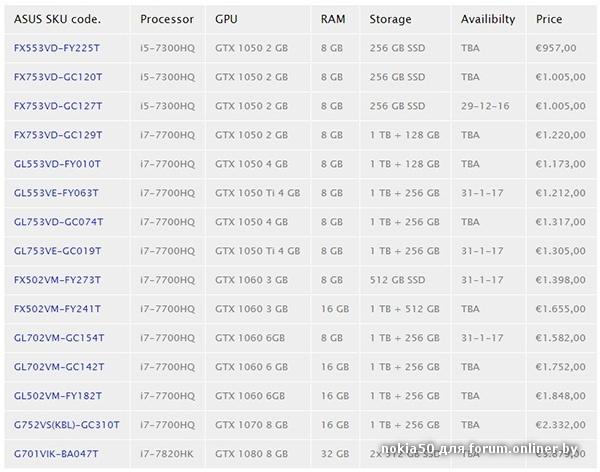The width and height of the screenshot is (600, 472).
Task: Open the GL553VD-FY010T SKU link
Action: 57,164
